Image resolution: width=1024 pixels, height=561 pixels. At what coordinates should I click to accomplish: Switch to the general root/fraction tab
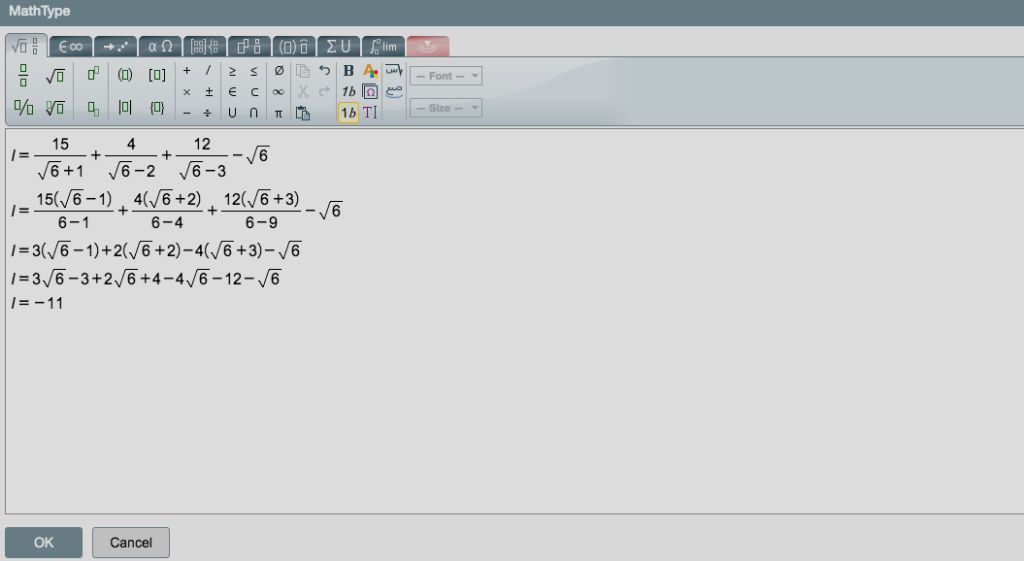pyautogui.click(x=26, y=46)
